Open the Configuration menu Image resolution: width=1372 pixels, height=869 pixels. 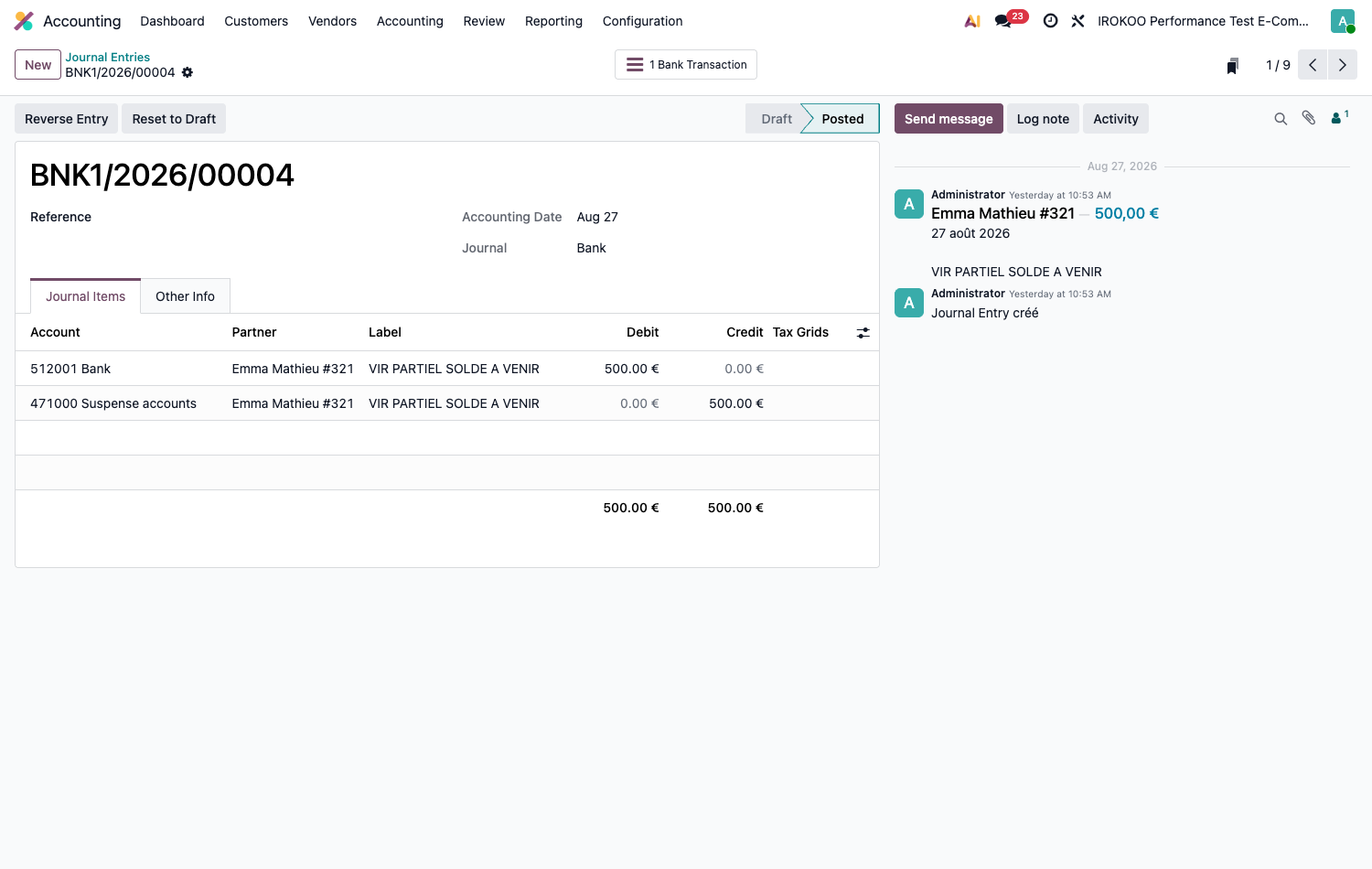(642, 21)
